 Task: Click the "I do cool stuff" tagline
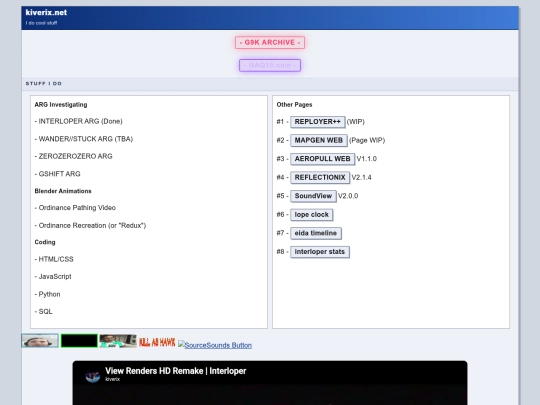coord(41,23)
